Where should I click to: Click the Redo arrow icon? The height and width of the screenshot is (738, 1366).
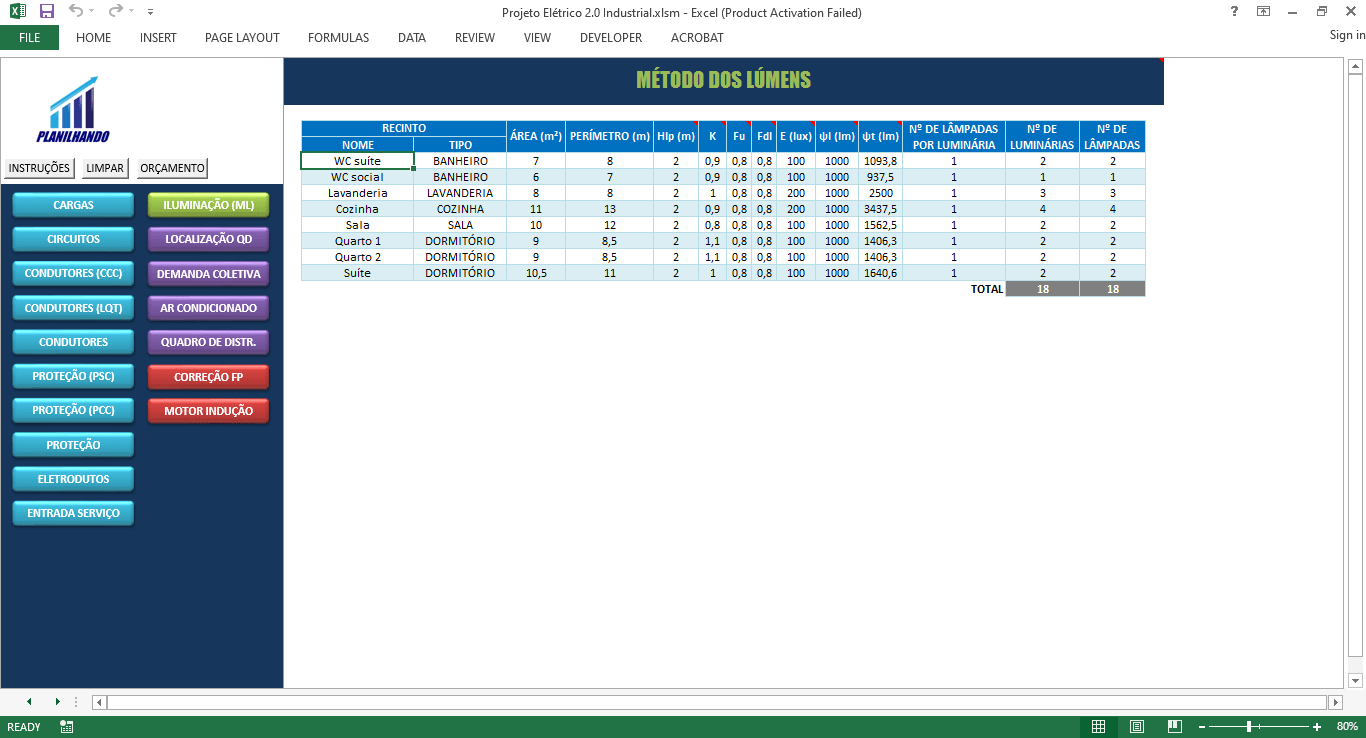tap(114, 12)
